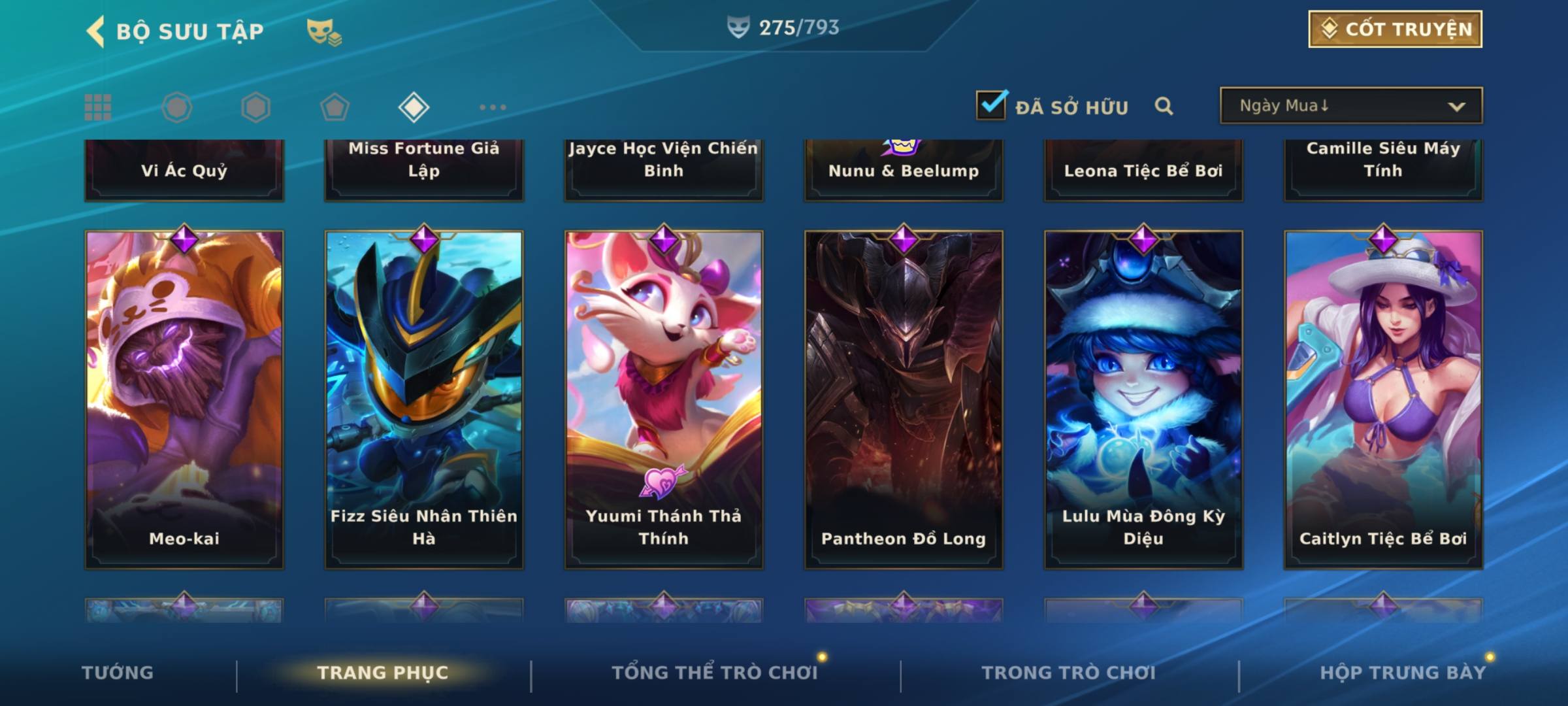Switch to the Tổng Thể Trò Chơi tab
Viewport: 1568px width, 706px height.
(x=715, y=673)
